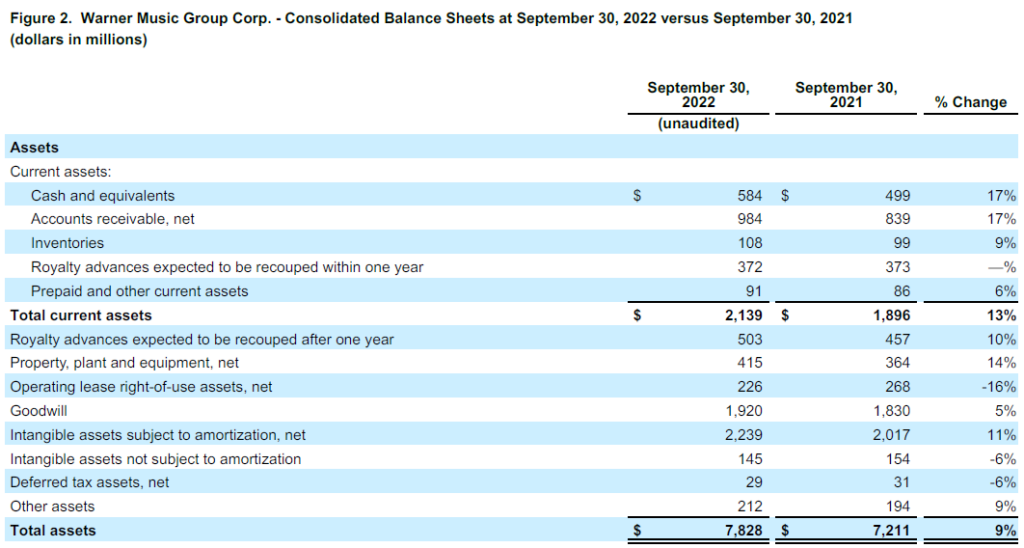1024x548 pixels.
Task: Select the non-amortizable intangibles value 154
Action: (x=897, y=459)
